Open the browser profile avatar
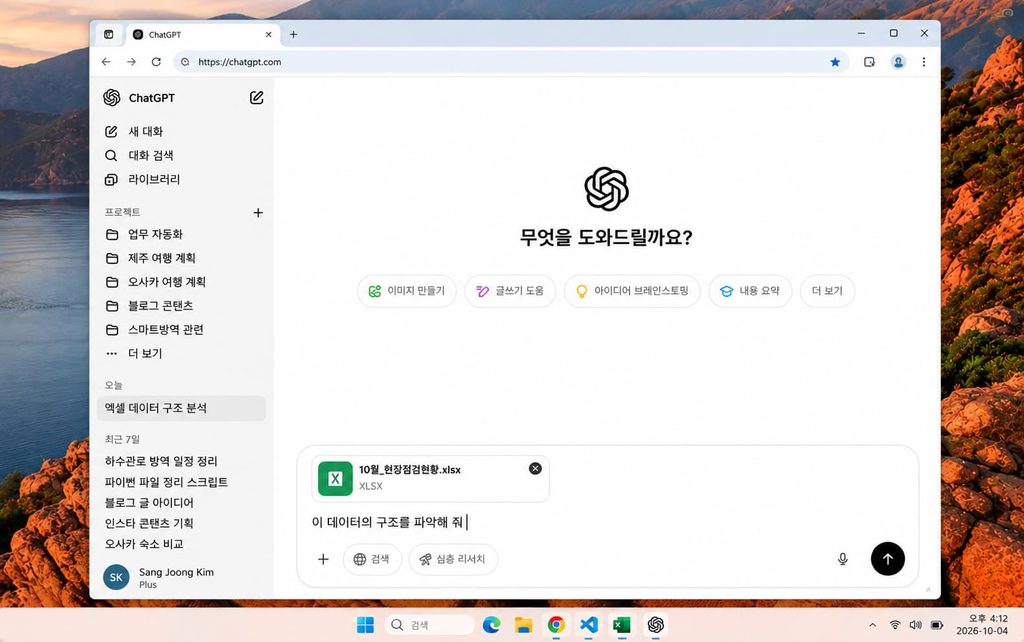 click(899, 62)
